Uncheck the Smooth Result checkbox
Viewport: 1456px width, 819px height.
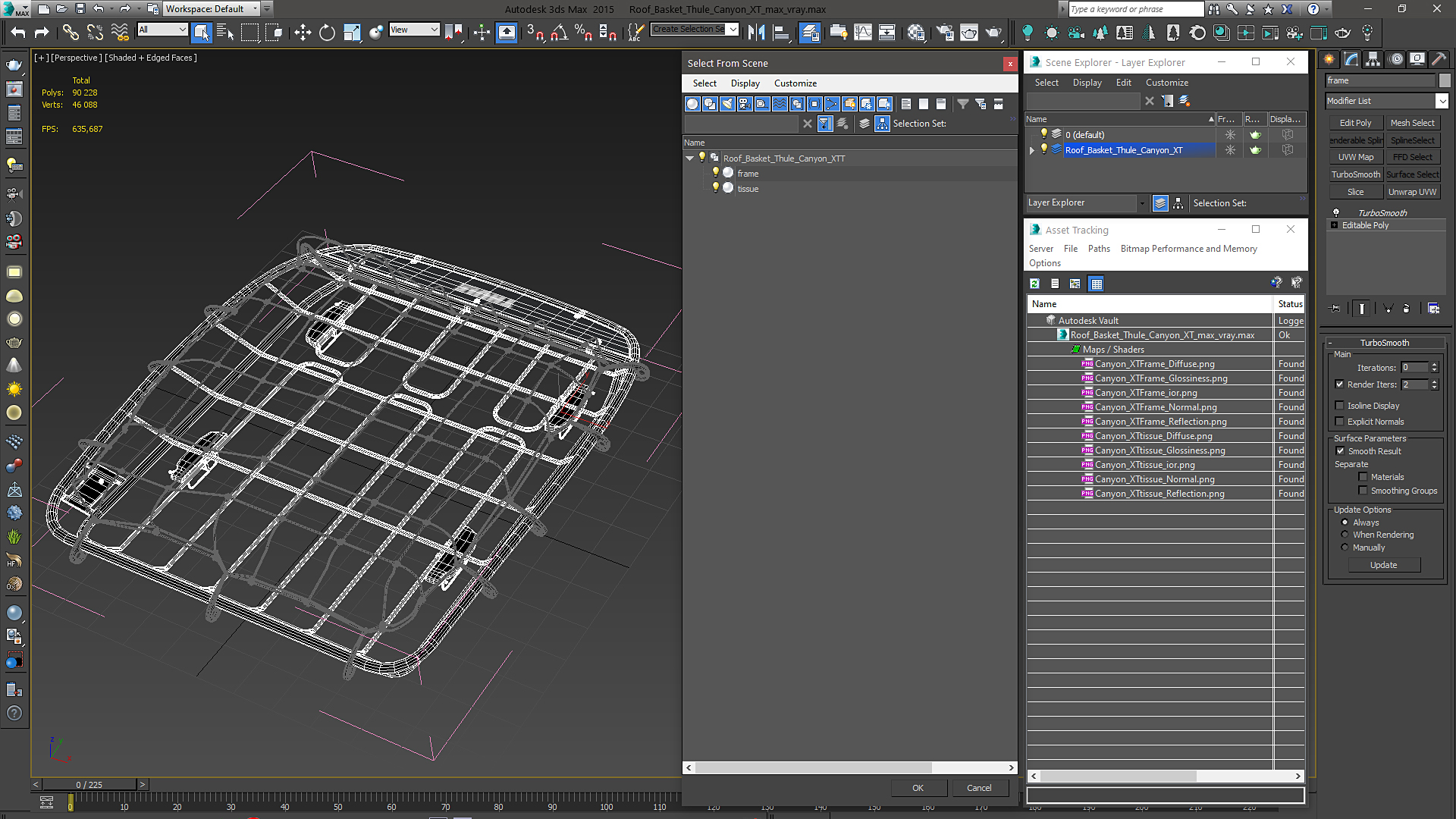1339,451
